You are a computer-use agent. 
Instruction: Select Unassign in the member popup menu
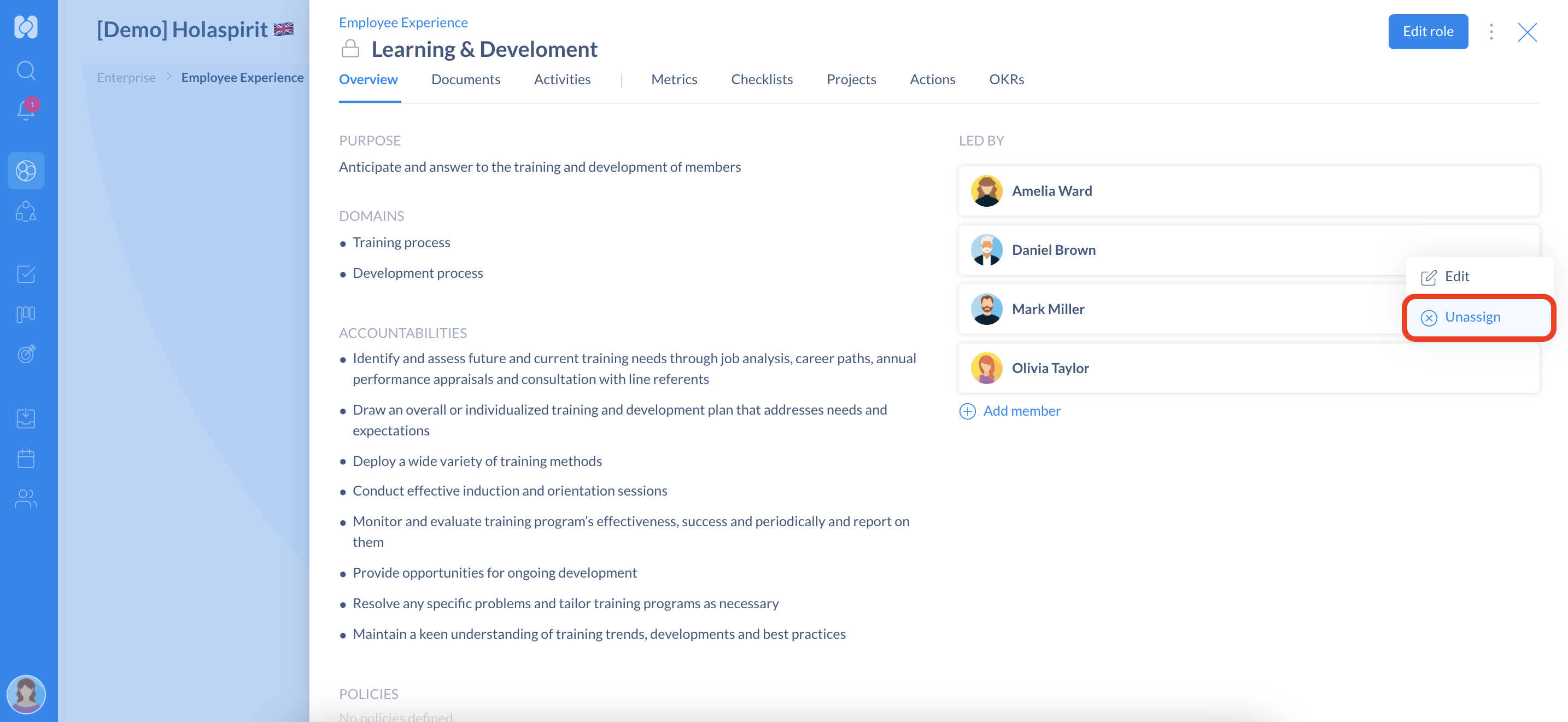click(x=1479, y=317)
